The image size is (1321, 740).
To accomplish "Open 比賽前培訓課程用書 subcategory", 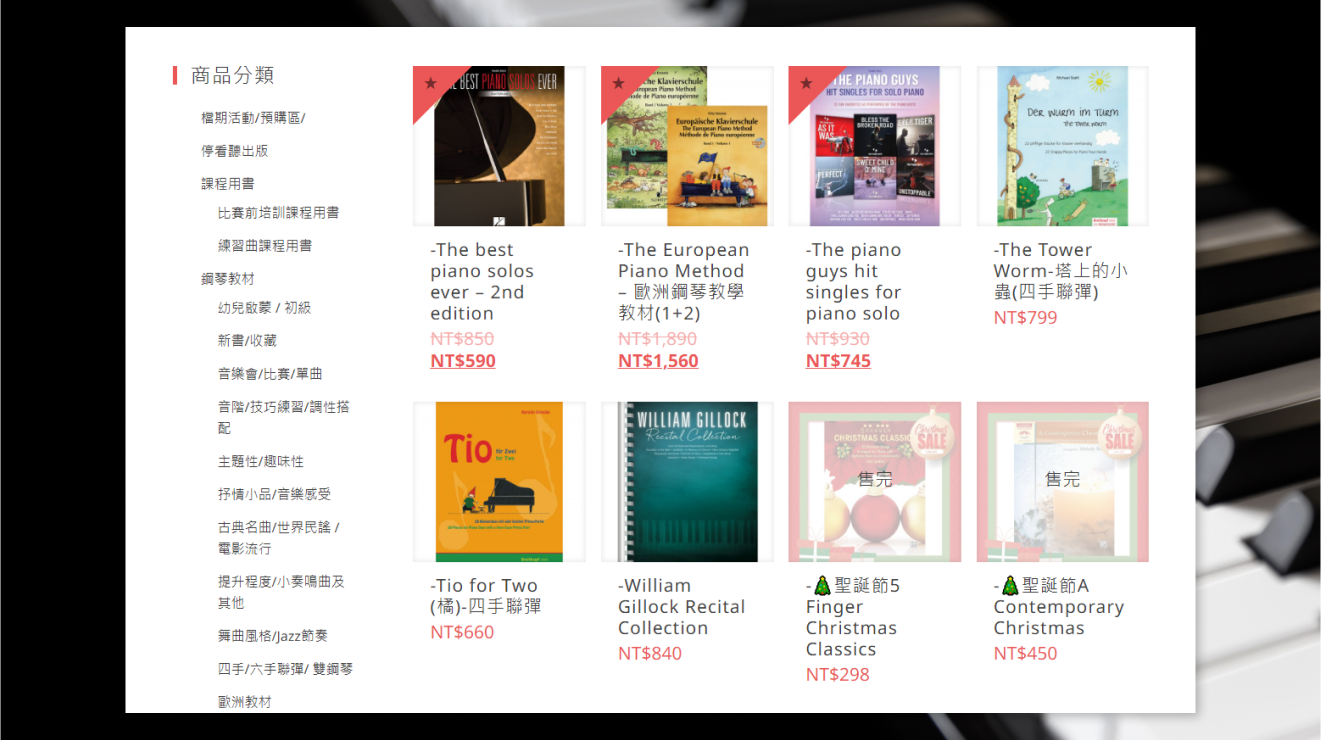I will coord(278,213).
